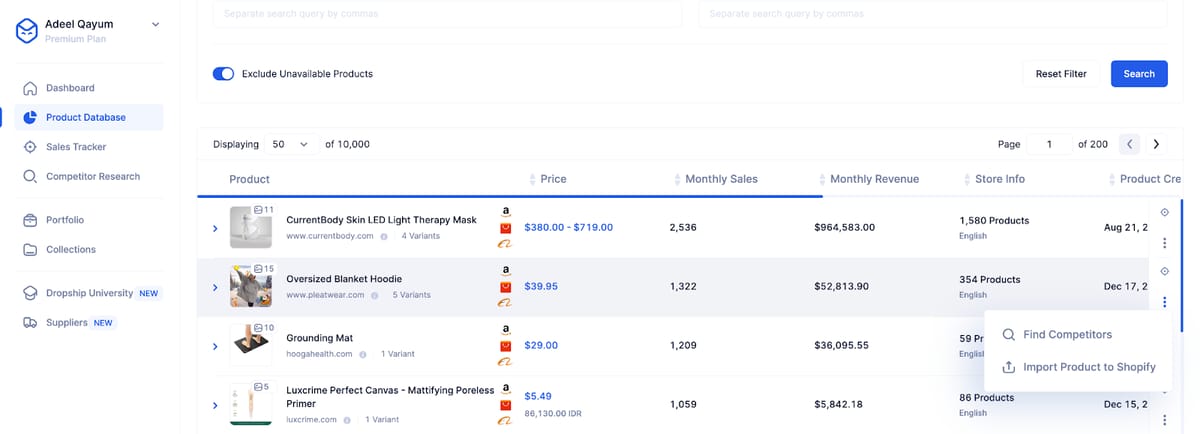
Task: Open Amazon icon for CurrentBody LED Mask
Action: pyautogui.click(x=506, y=212)
